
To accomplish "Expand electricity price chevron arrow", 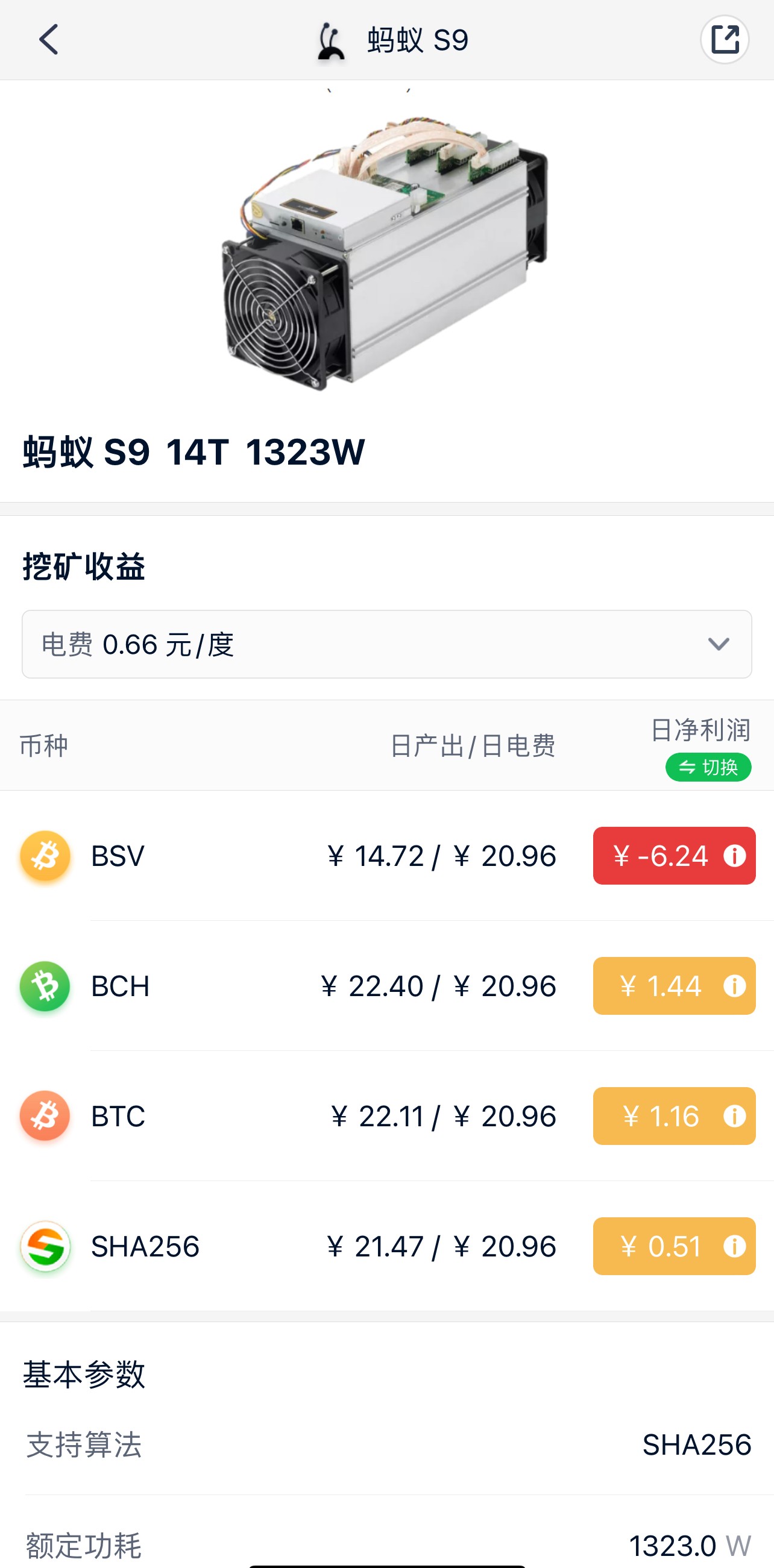I will (x=719, y=644).
